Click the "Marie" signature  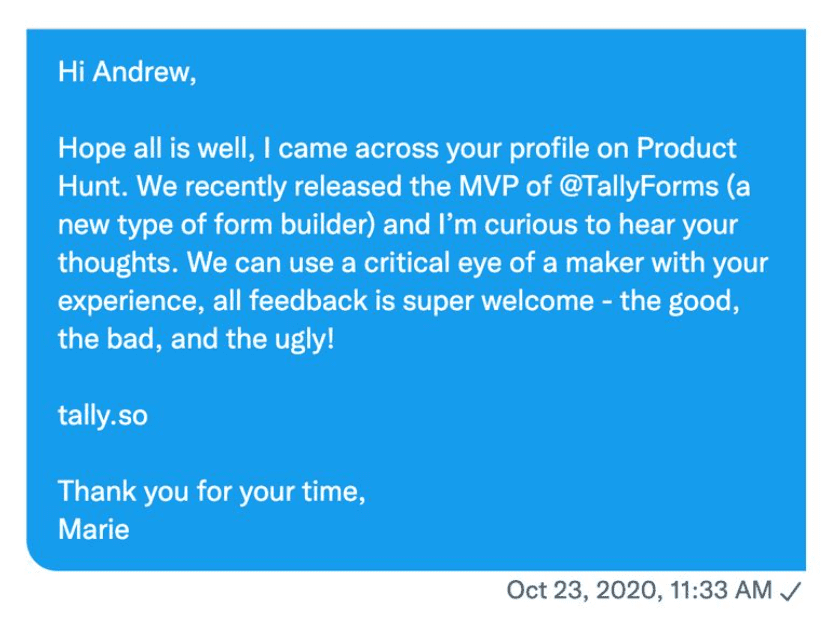[x=93, y=529]
